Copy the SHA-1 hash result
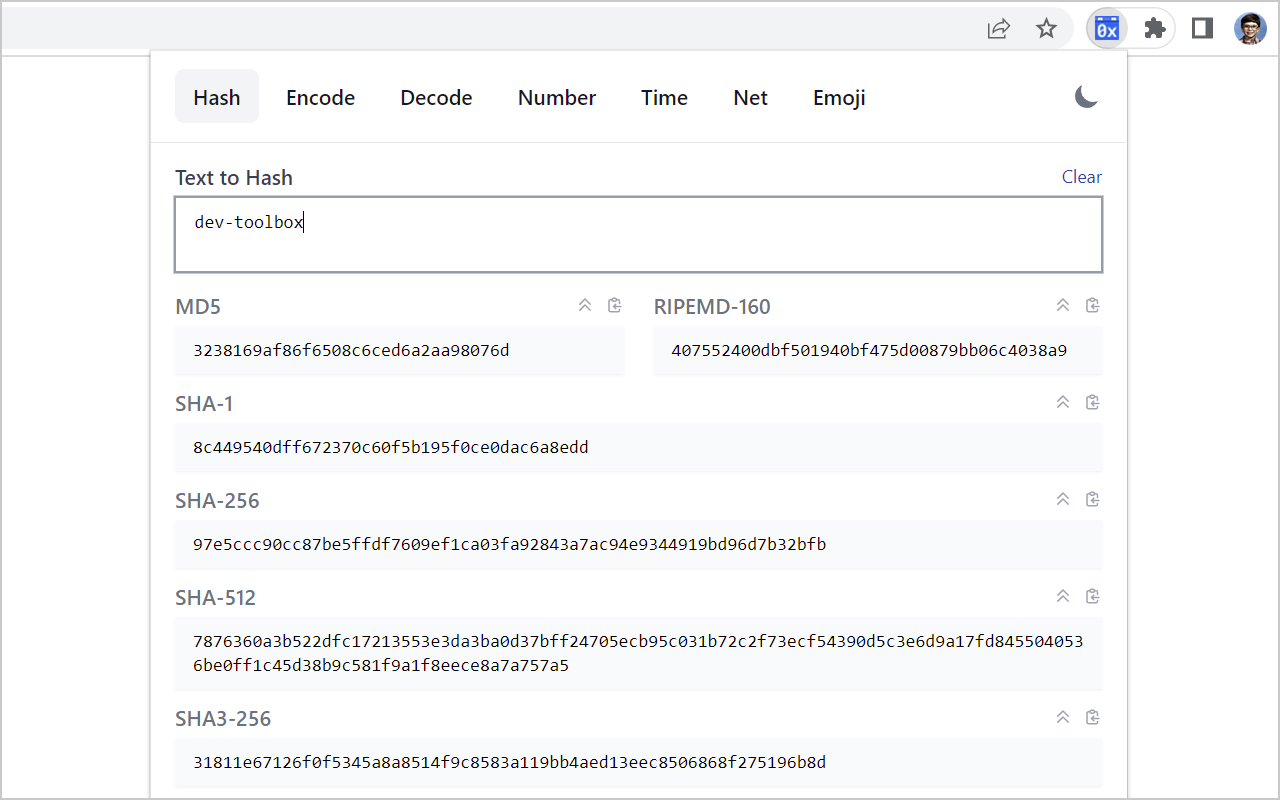 pos(1092,402)
